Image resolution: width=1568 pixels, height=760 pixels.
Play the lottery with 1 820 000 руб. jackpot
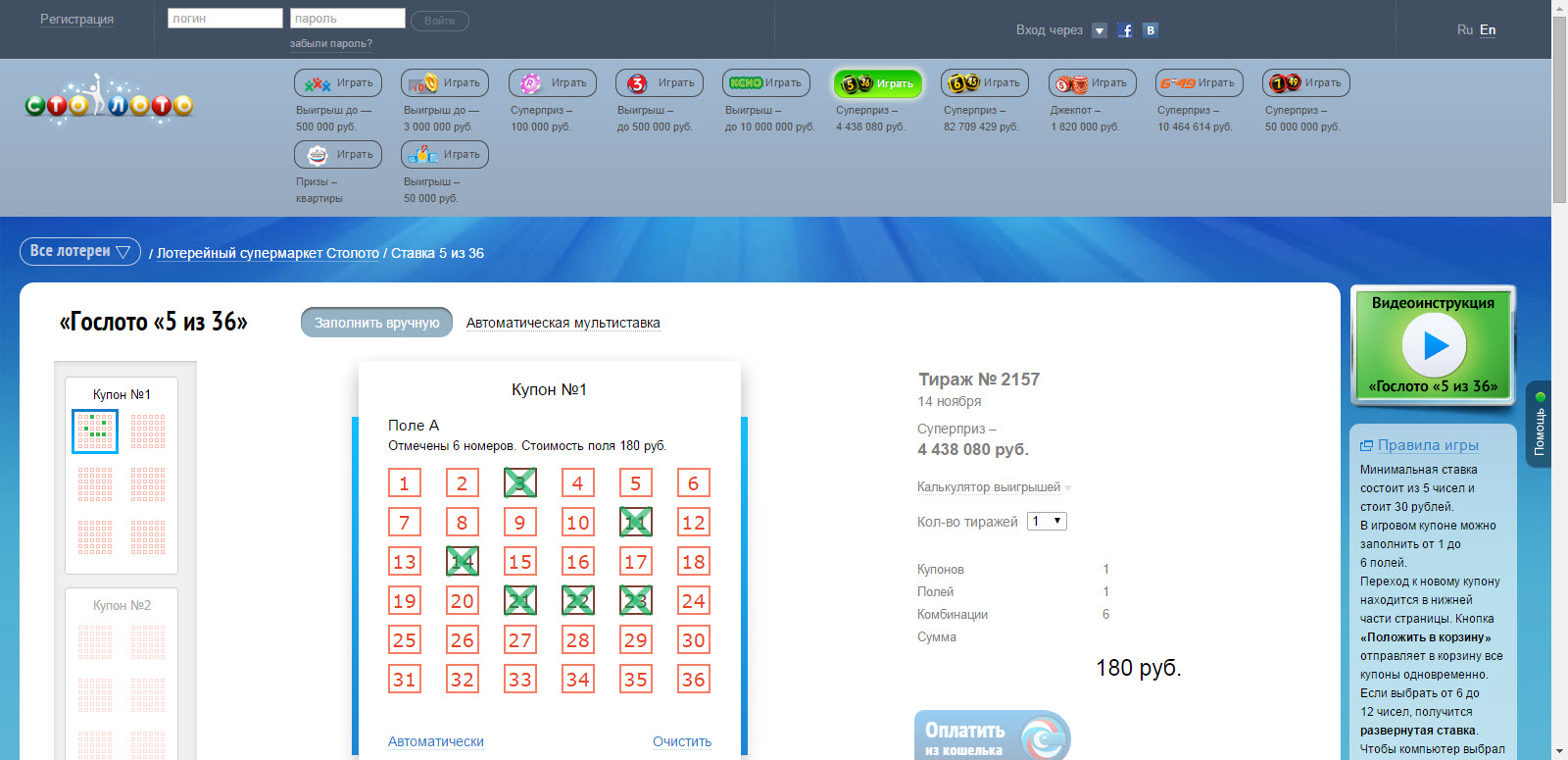(x=1093, y=83)
